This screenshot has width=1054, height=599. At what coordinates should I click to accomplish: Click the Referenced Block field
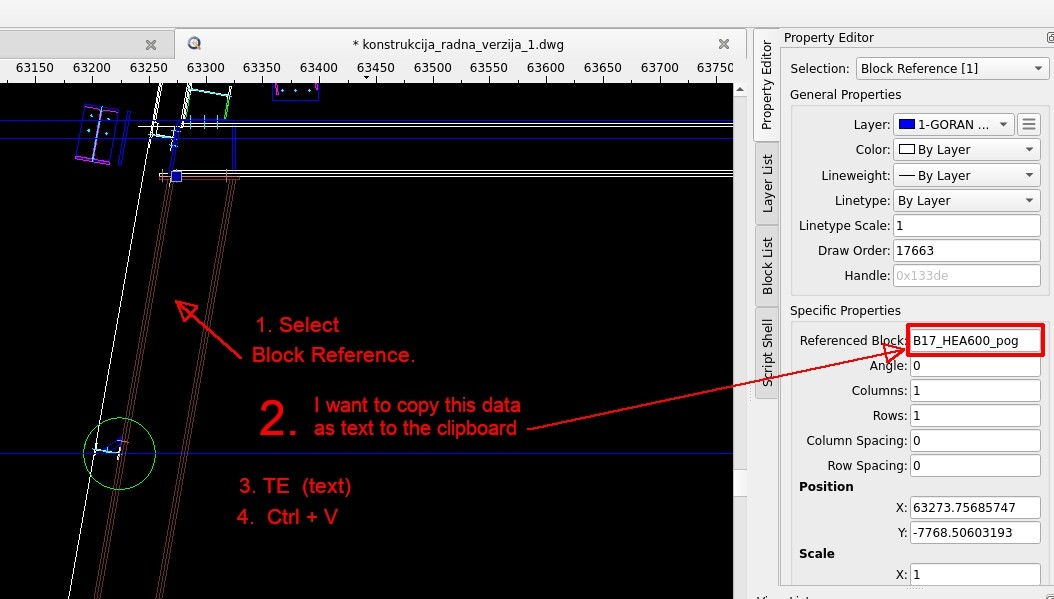(x=975, y=340)
